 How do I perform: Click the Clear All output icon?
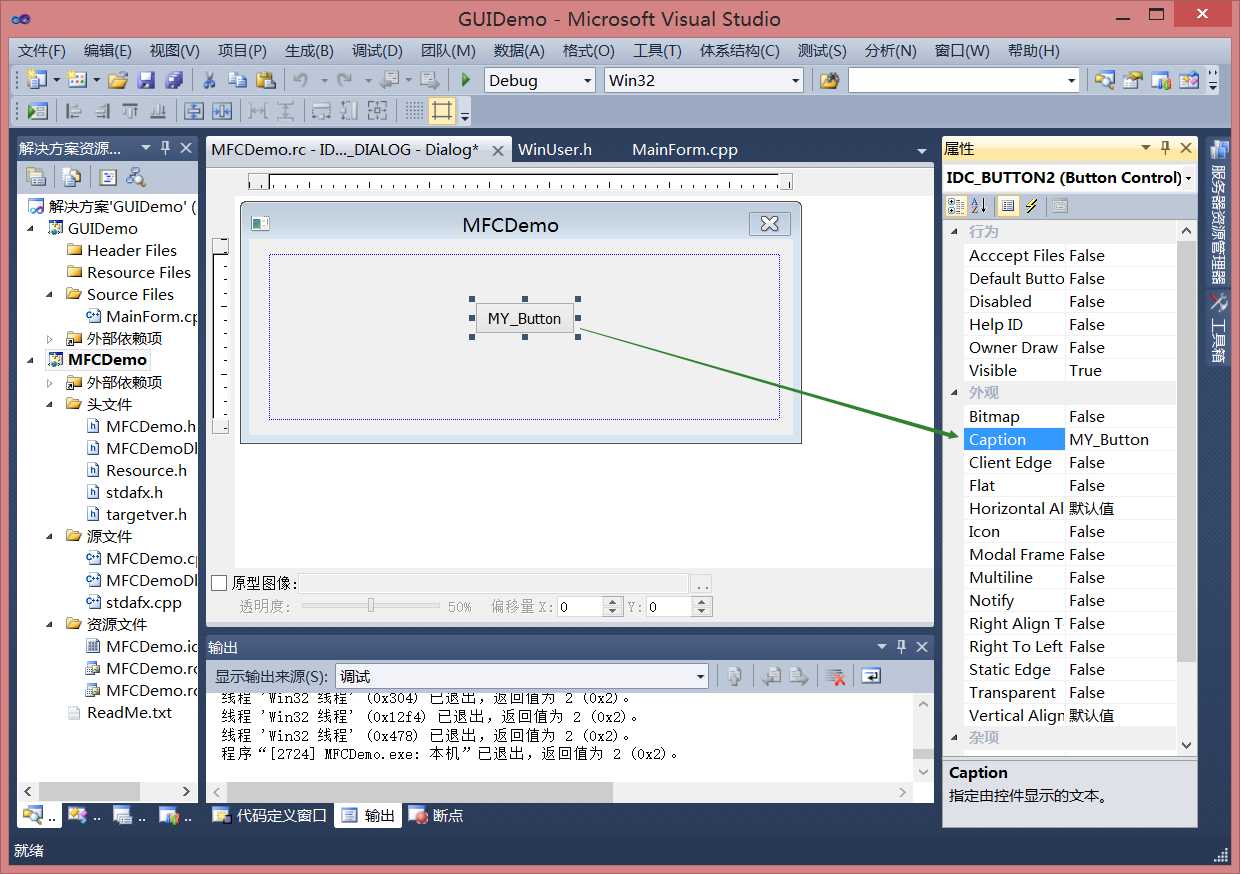tap(835, 677)
